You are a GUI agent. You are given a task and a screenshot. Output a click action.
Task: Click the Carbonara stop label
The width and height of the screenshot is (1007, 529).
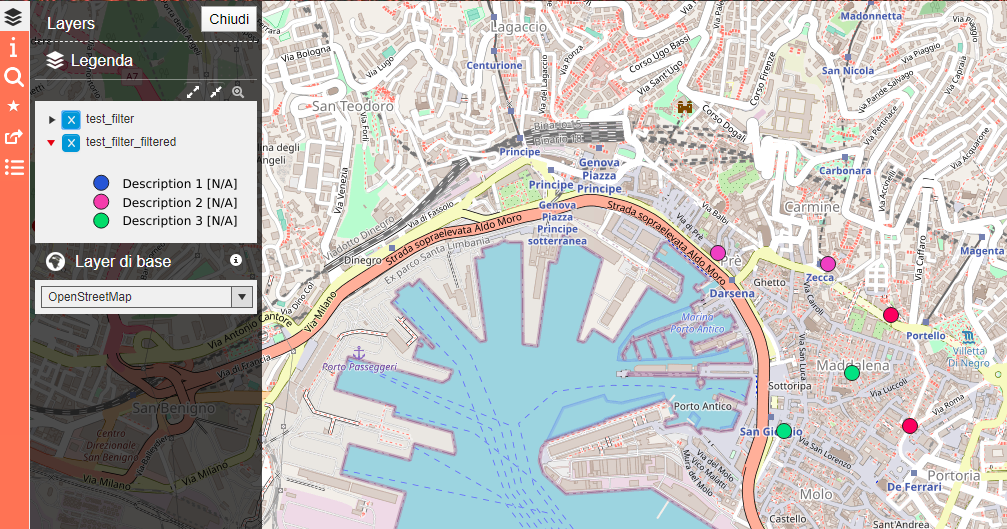coord(845,171)
